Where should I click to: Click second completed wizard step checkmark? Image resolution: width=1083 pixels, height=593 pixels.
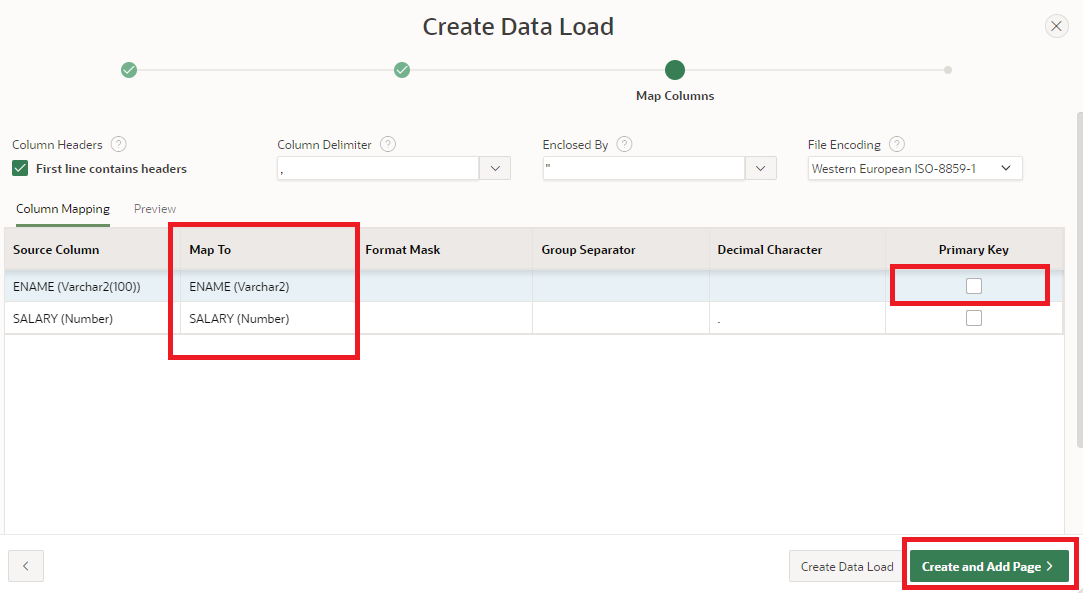402,70
